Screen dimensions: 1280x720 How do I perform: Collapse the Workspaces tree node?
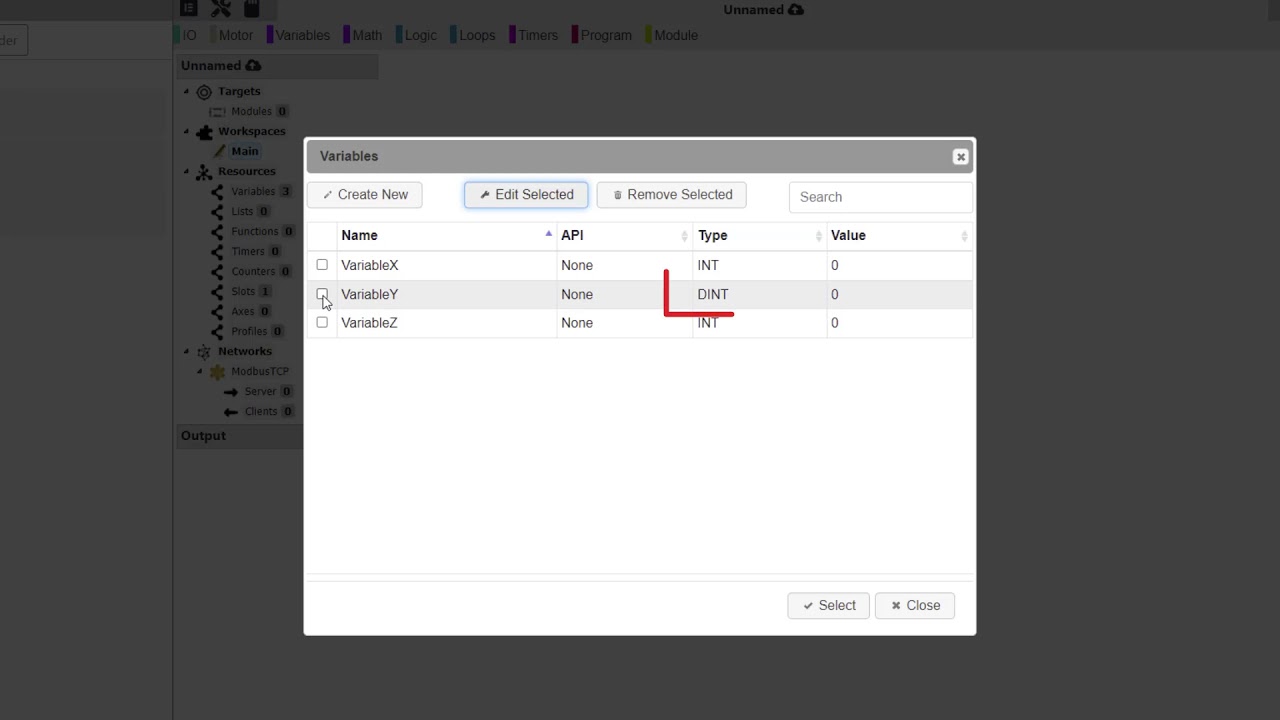[186, 132]
